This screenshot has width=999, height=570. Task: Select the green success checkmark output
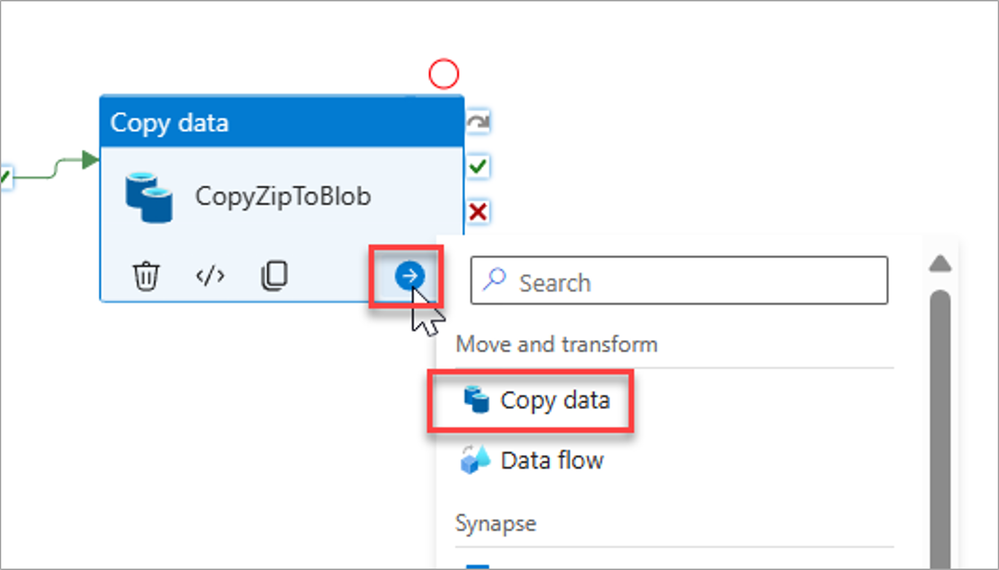[479, 166]
